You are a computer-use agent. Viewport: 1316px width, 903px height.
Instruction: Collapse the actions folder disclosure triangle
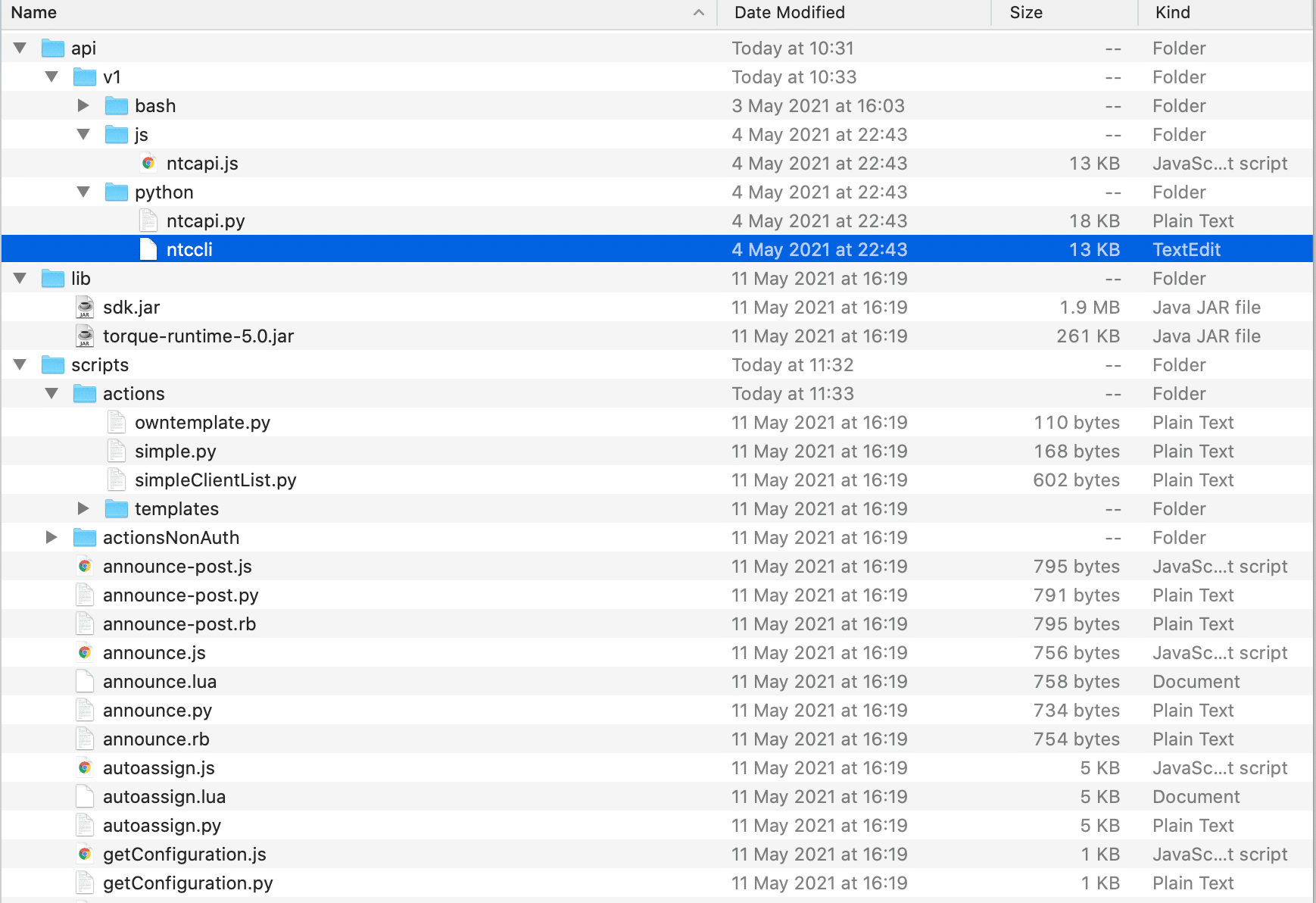(x=52, y=394)
